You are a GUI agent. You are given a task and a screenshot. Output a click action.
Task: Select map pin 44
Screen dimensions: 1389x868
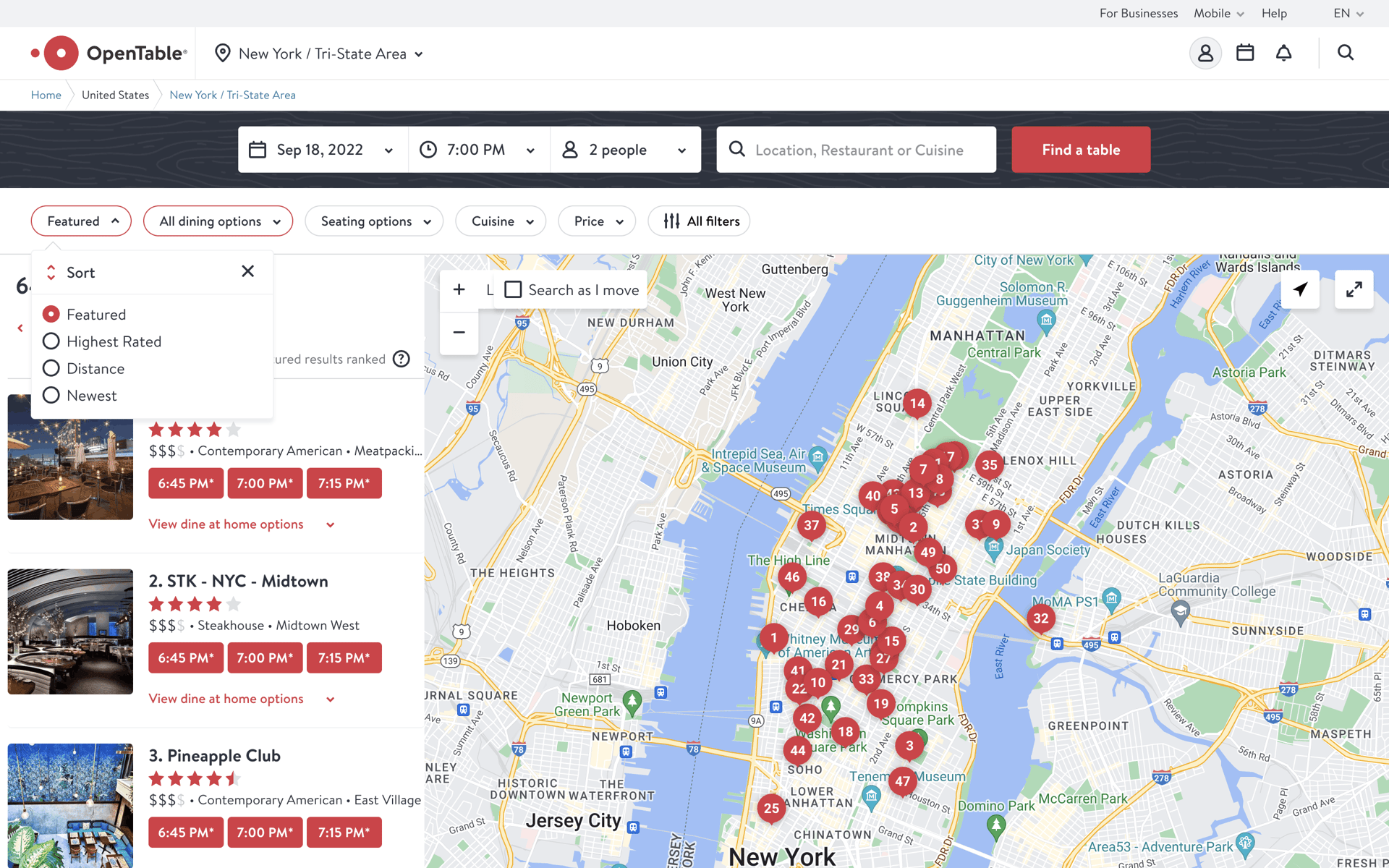[x=798, y=750]
